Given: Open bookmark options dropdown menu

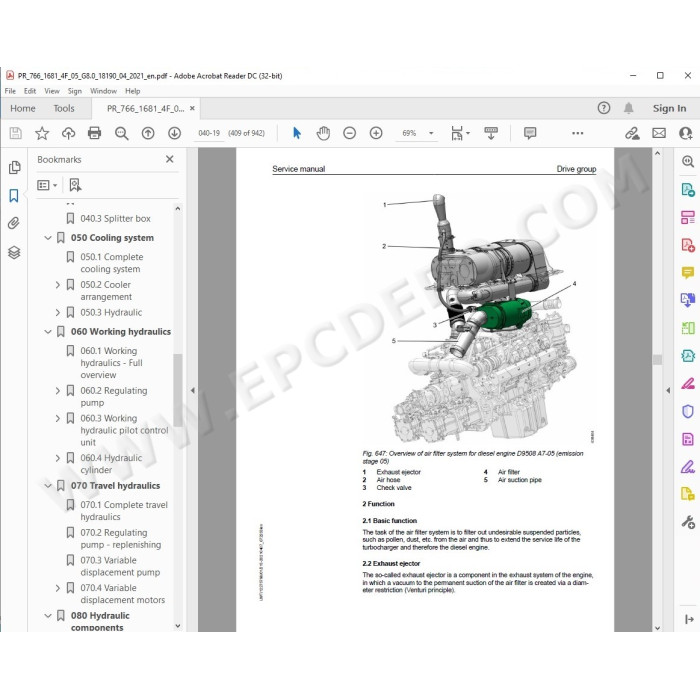Looking at the screenshot, I should [47, 185].
